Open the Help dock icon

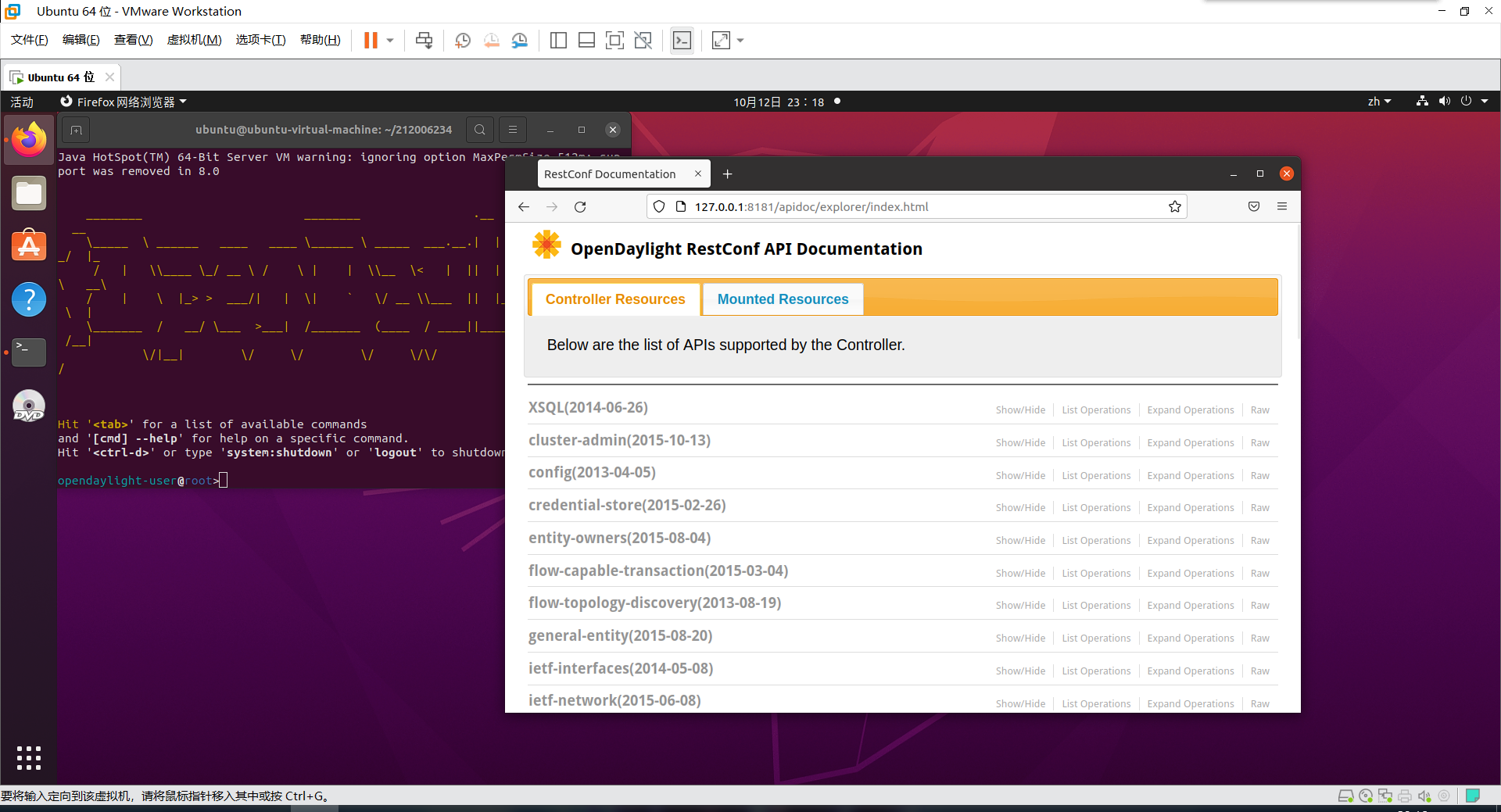(29, 299)
